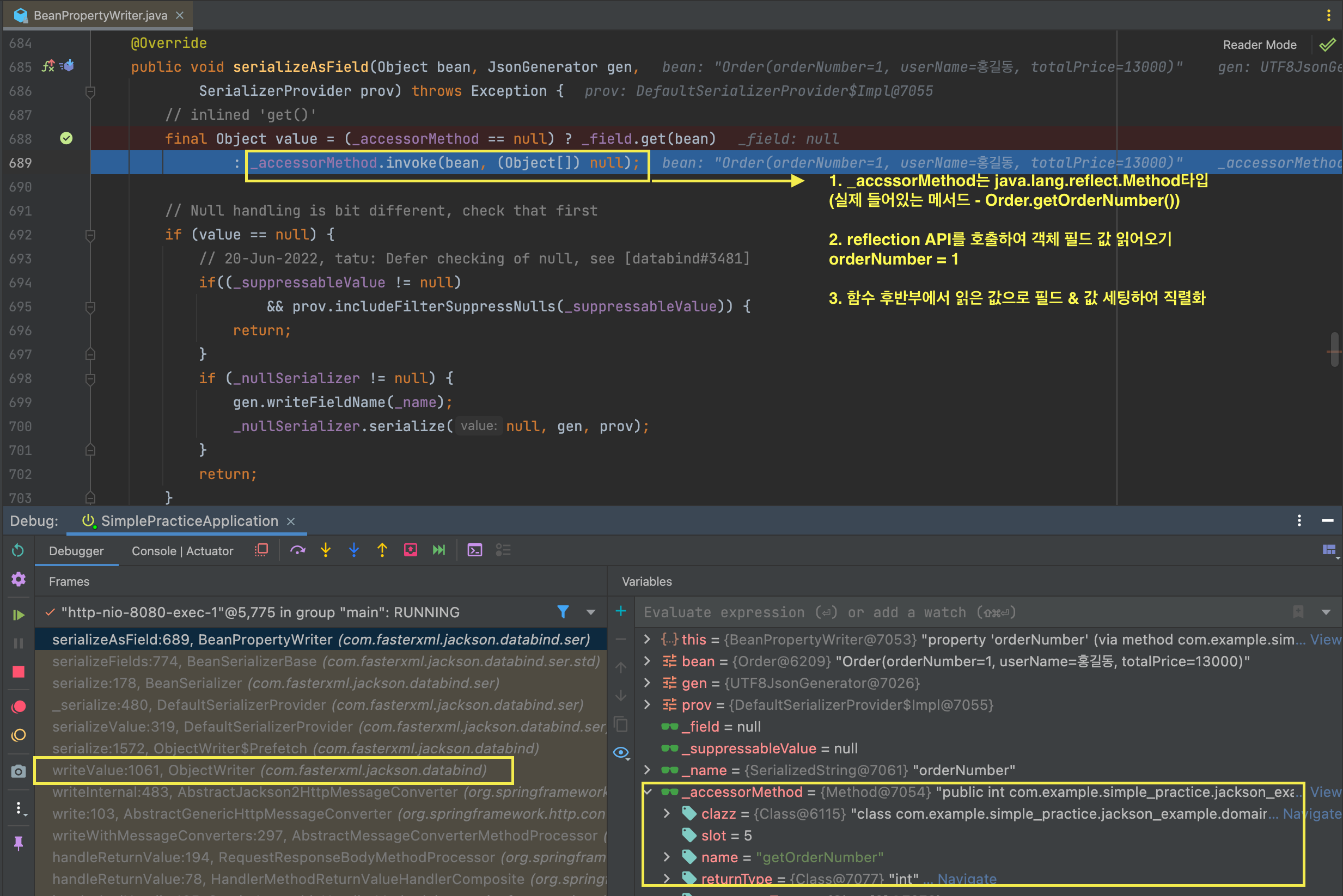This screenshot has height=896, width=1343.
Task: Collapse the '_accessorMethod' variable node
Action: point(648,791)
